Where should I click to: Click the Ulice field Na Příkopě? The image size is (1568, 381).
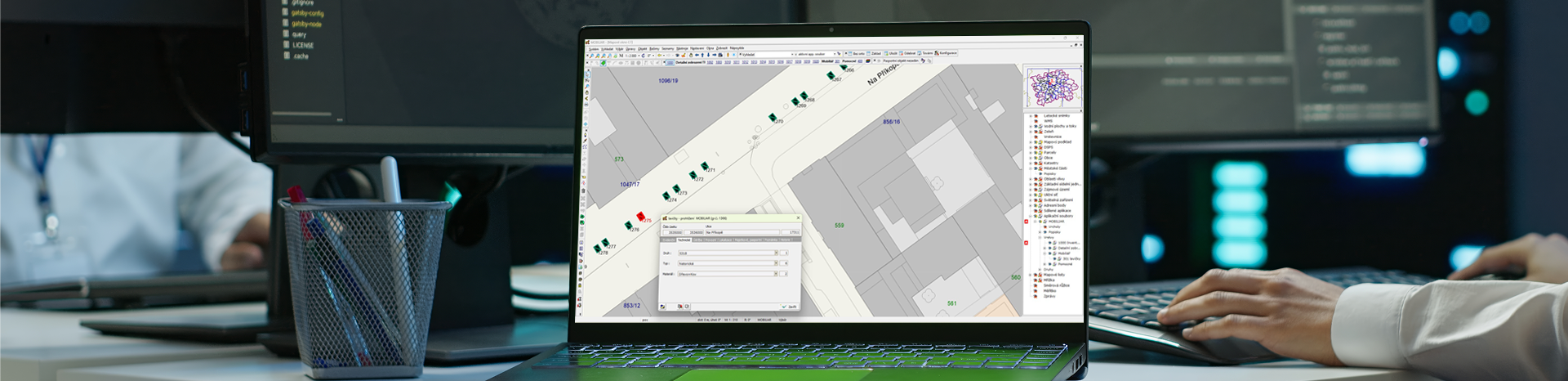742,232
